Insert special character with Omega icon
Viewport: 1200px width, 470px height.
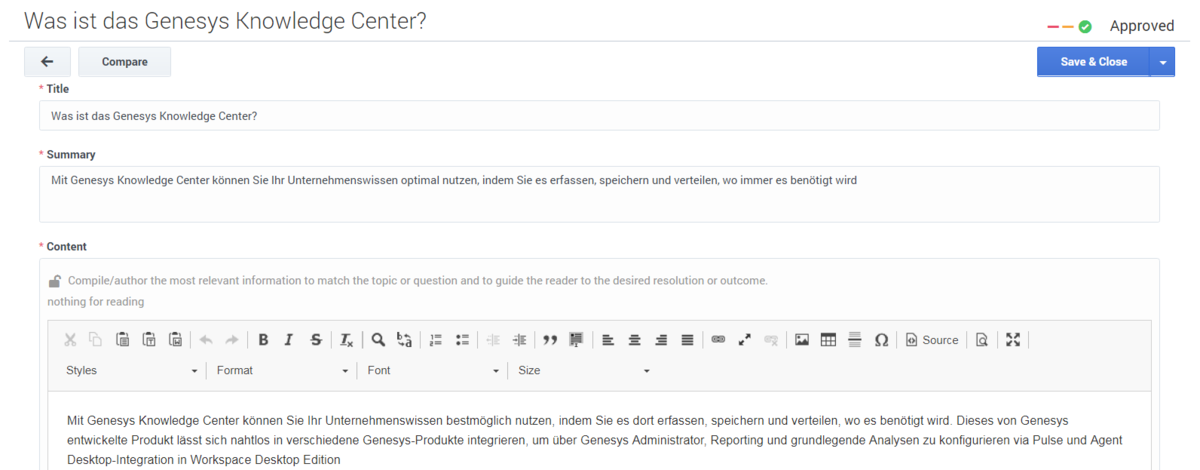[881, 340]
